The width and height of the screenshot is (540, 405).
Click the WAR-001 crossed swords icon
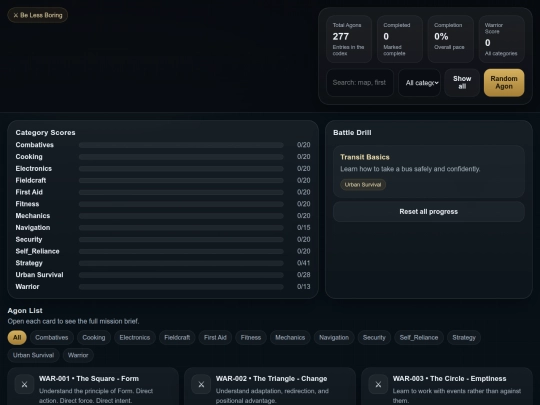(24, 384)
